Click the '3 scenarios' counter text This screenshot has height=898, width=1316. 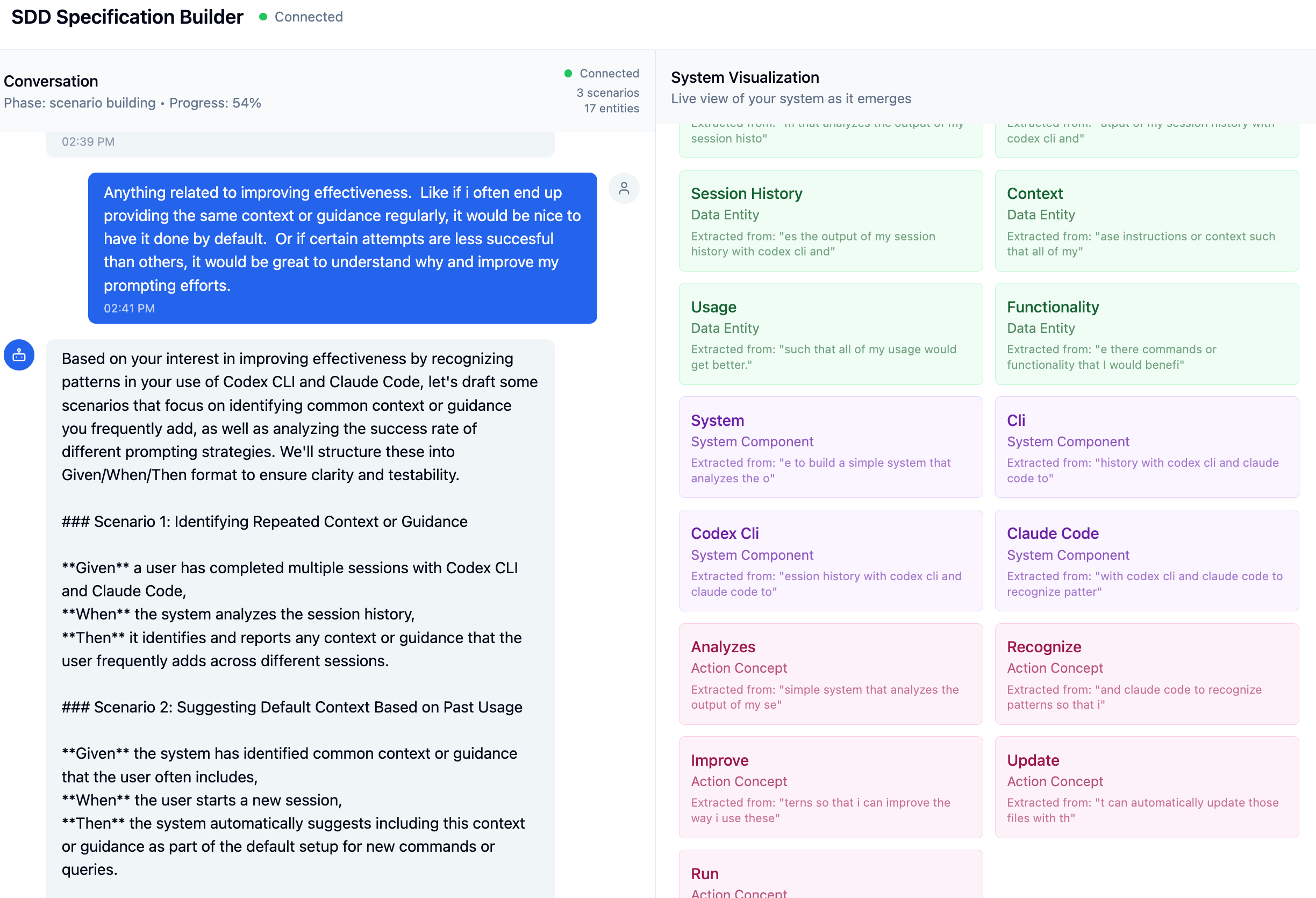click(x=607, y=93)
